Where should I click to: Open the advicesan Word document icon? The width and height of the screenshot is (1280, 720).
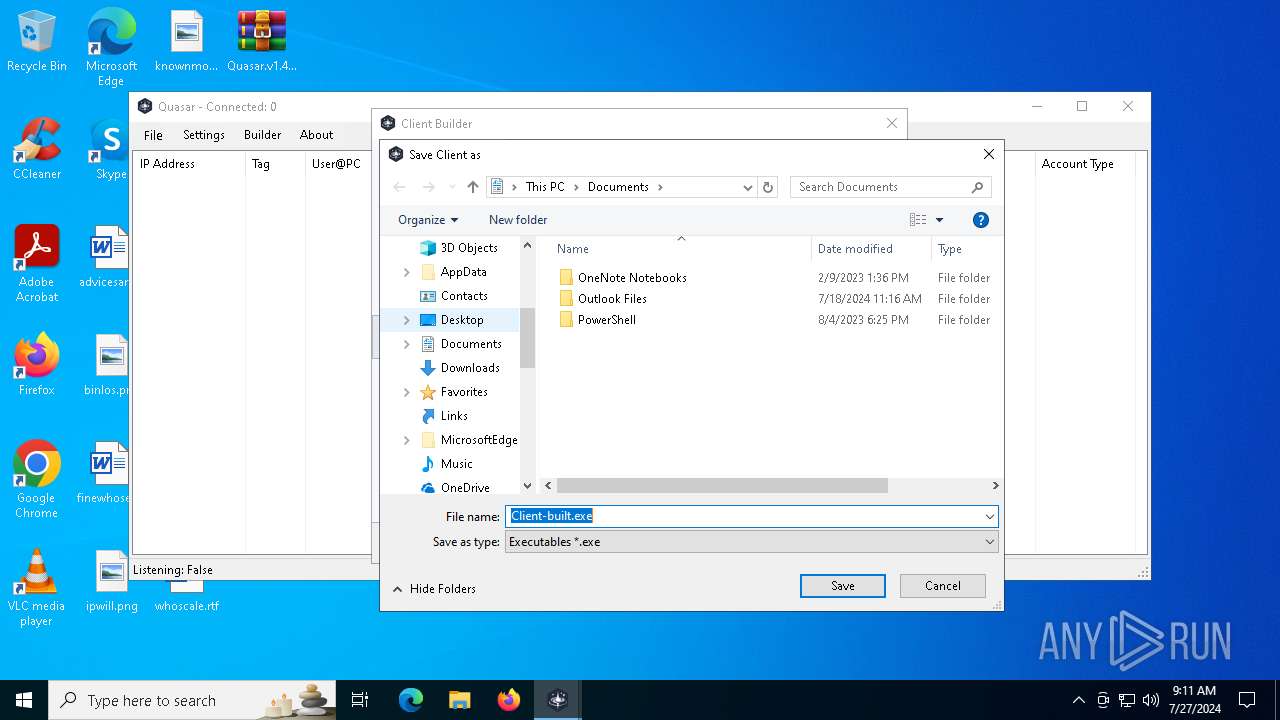(104, 258)
